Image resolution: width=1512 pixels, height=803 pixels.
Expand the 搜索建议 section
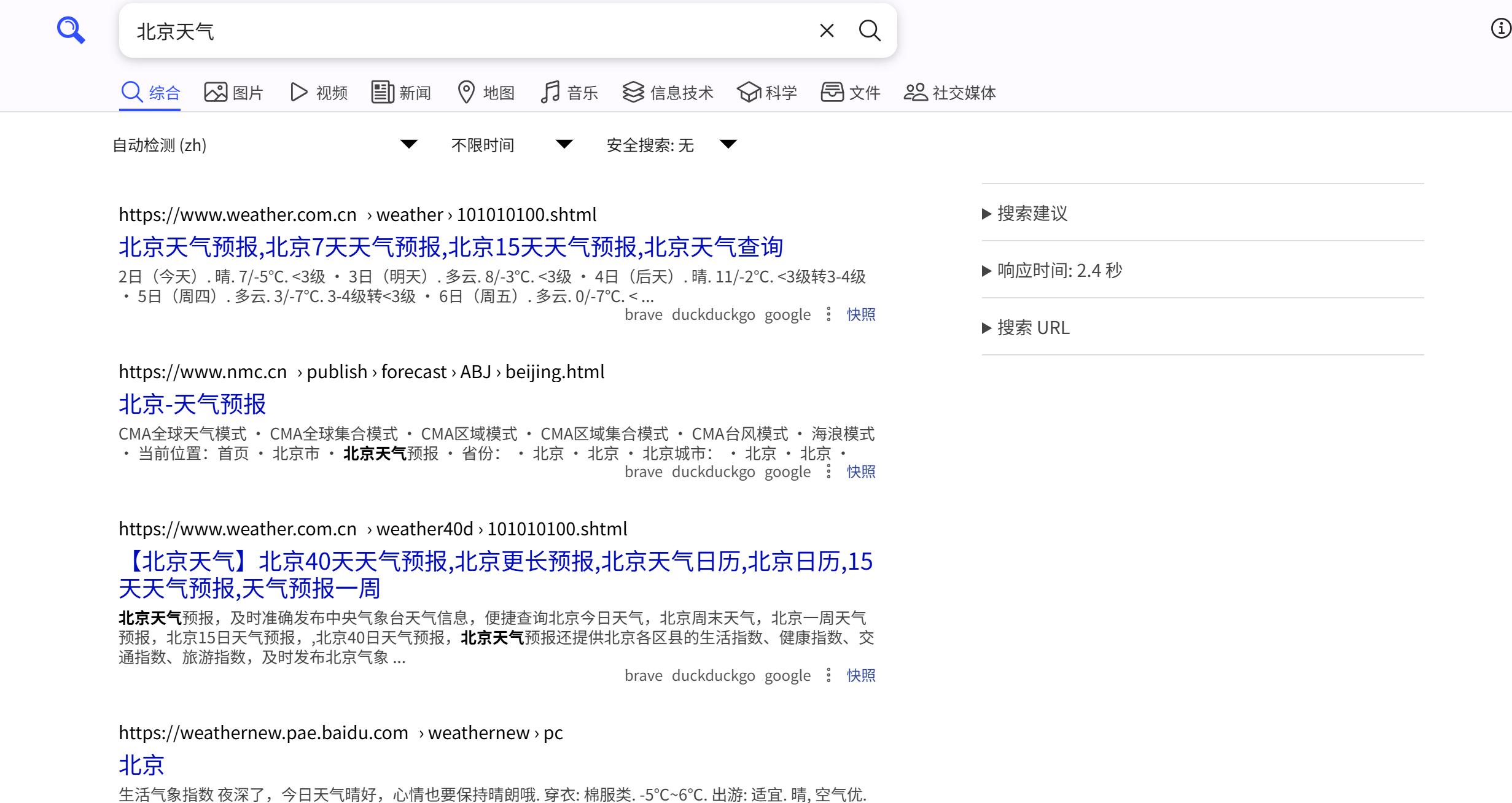click(1032, 213)
